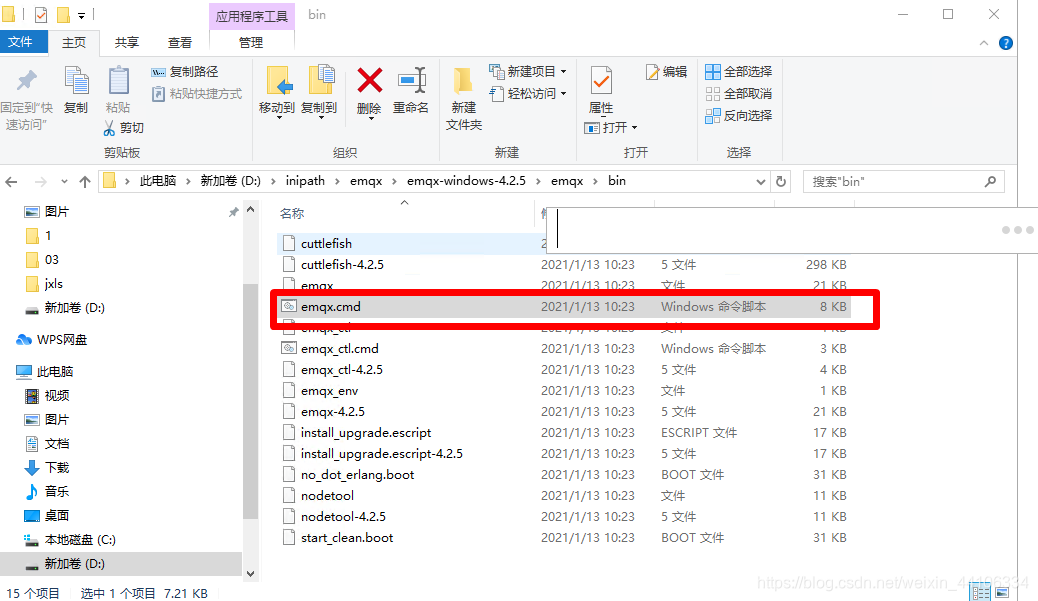Select 此电脑 in the navigation pane
Viewport: 1038px width, 601px height.
click(x=44, y=371)
